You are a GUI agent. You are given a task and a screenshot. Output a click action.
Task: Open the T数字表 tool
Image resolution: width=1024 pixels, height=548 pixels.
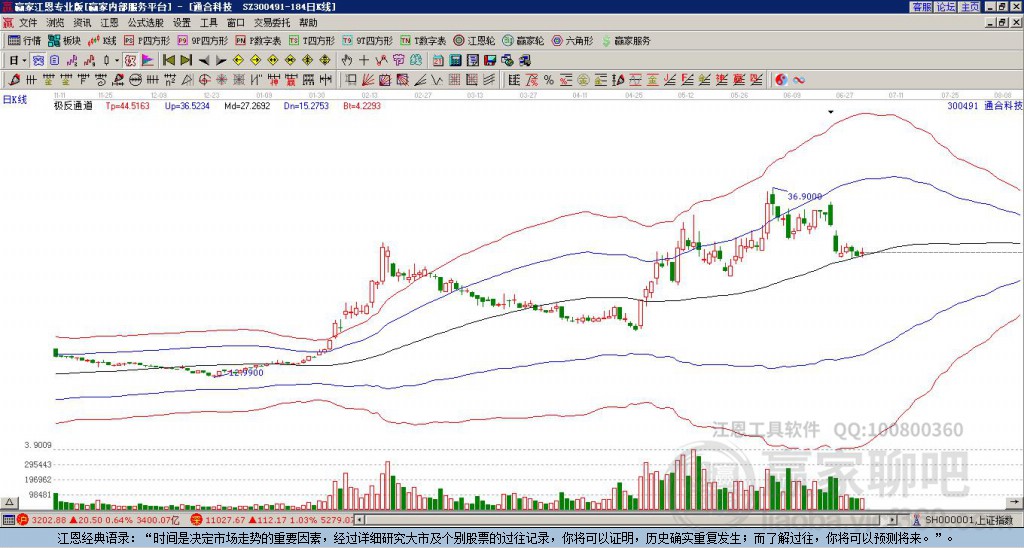click(423, 40)
